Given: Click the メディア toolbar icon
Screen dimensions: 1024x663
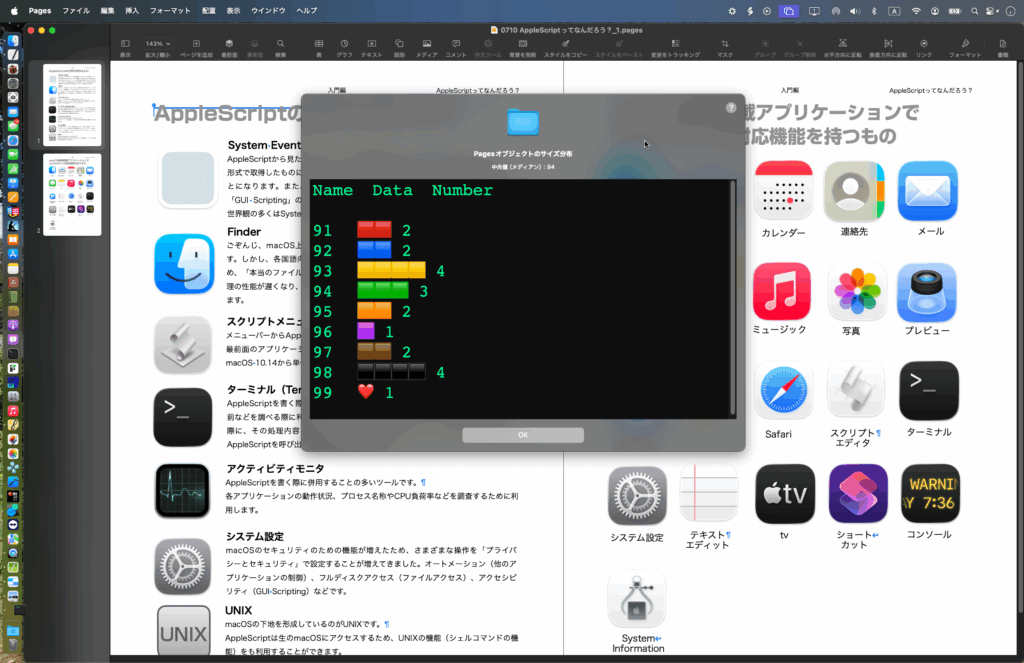Looking at the screenshot, I should click(x=427, y=46).
